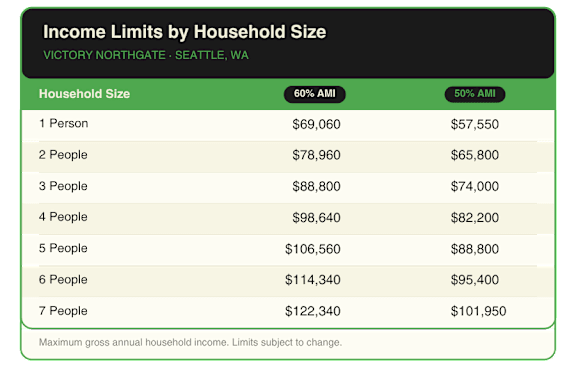Select the $88,800 value for 3 People
The height and width of the screenshot is (368, 576).
coord(316,186)
